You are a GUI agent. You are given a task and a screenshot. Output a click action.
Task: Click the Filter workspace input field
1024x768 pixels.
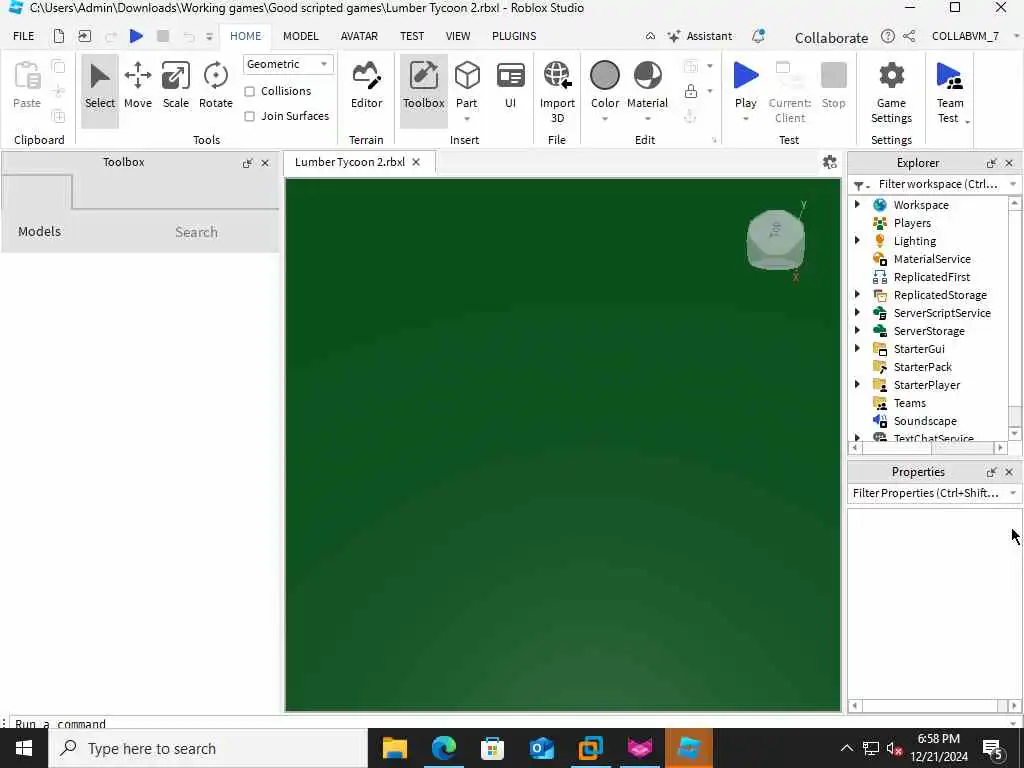click(938, 184)
